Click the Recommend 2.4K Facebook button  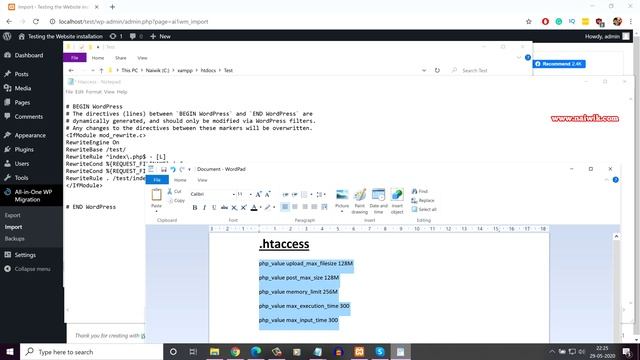coord(559,64)
